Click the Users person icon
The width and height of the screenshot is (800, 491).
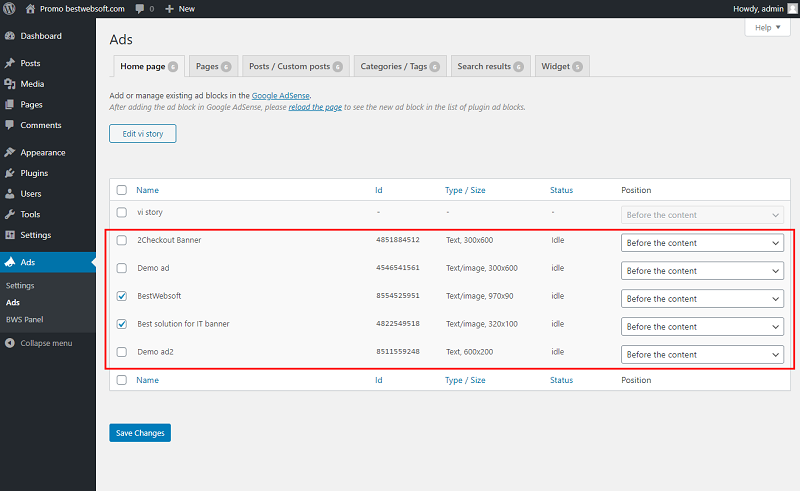[10, 194]
